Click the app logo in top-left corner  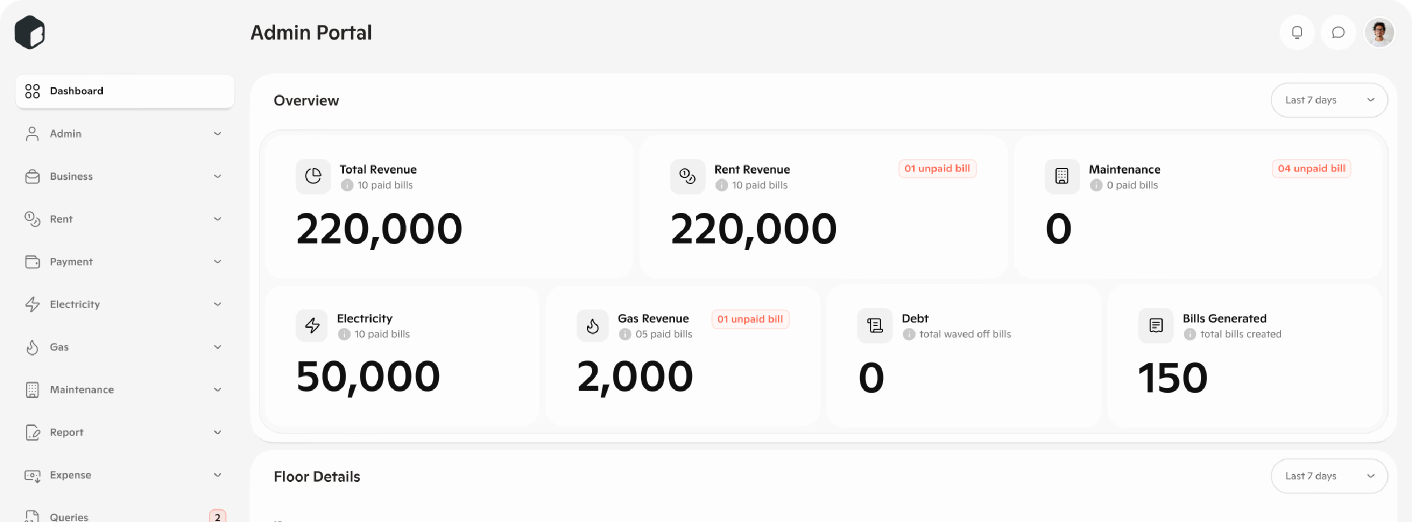(x=30, y=32)
